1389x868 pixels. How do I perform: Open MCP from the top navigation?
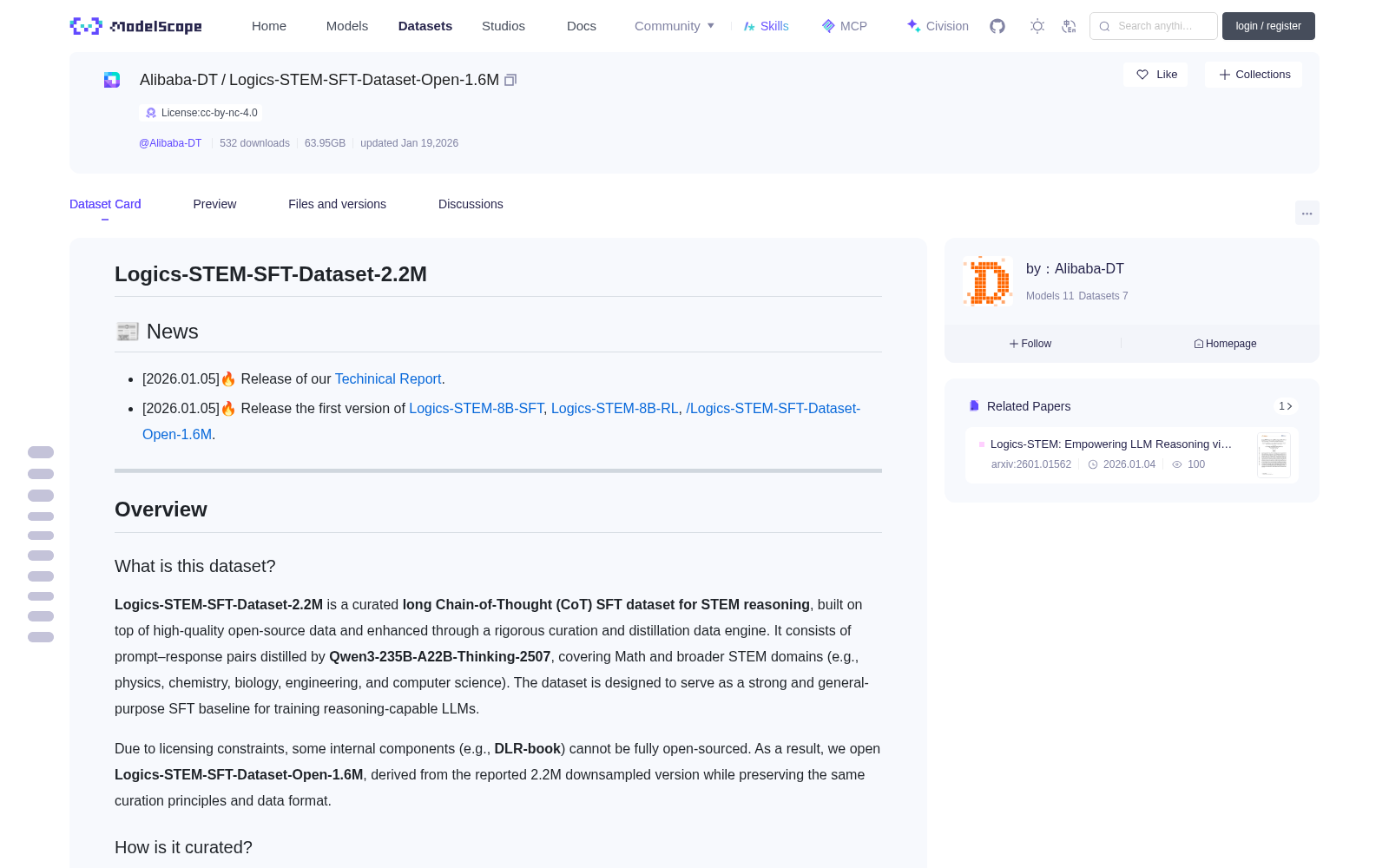coord(844,26)
